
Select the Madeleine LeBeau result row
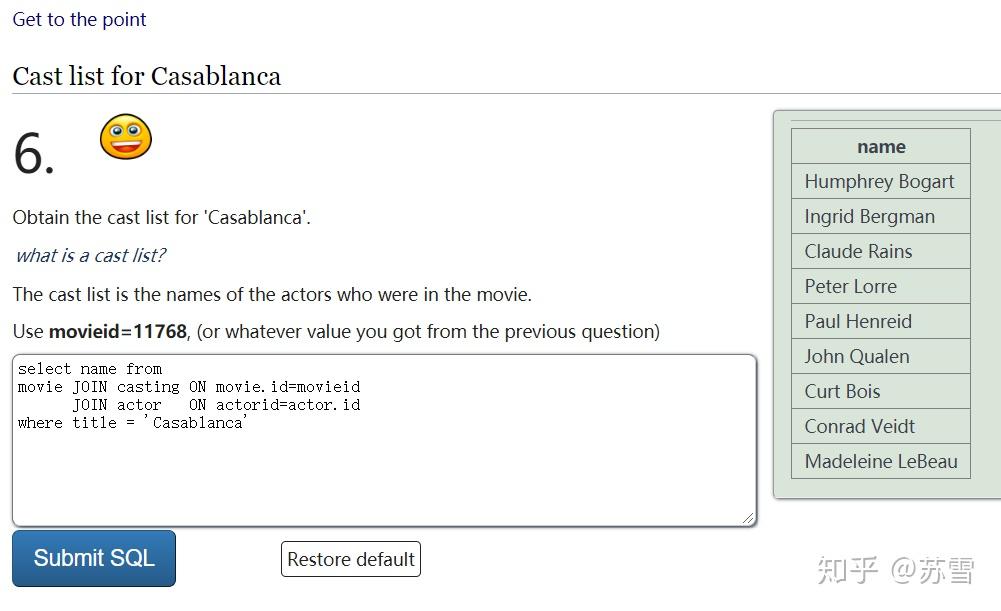[880, 461]
